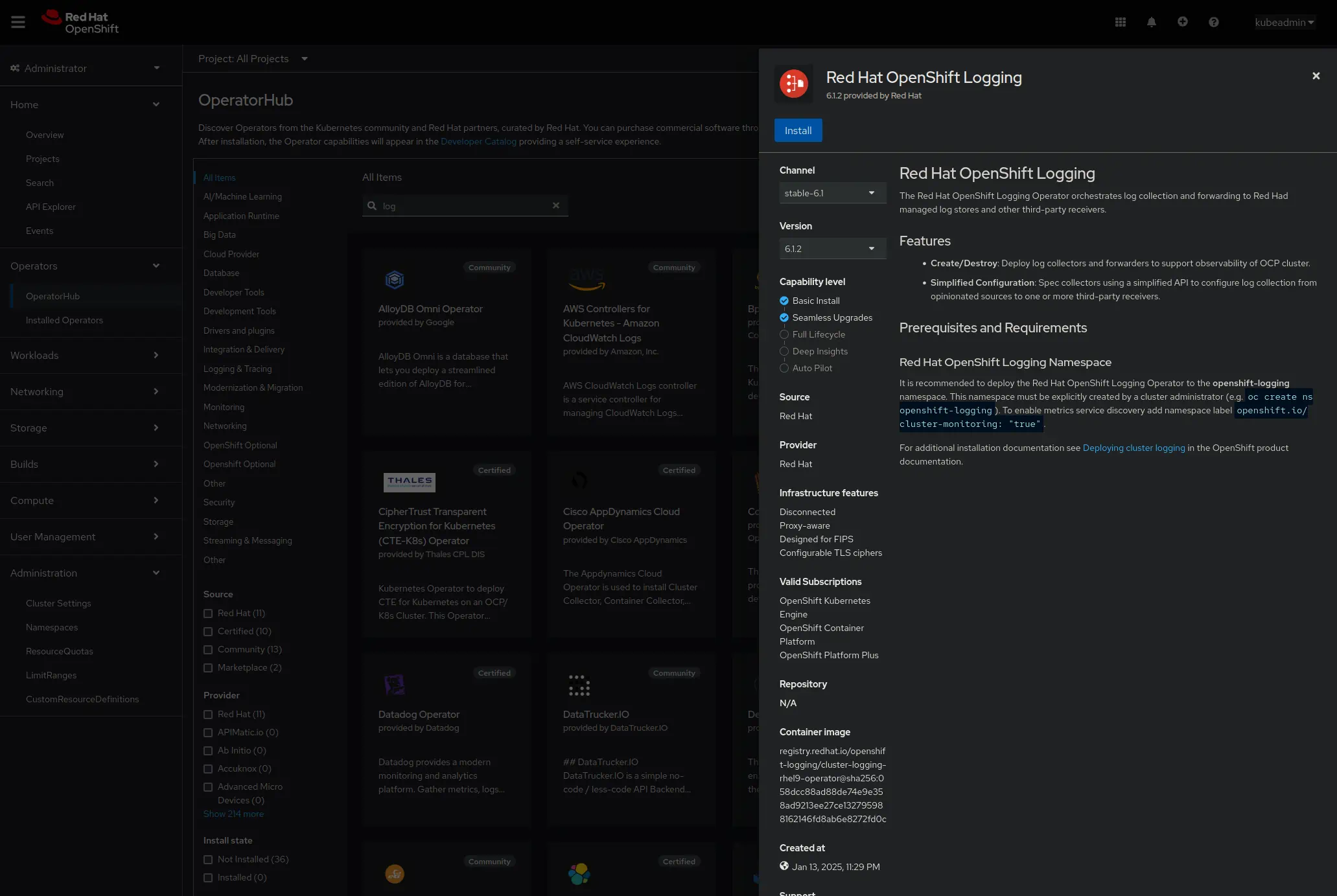
Task: Expand the Project: All Projects selector
Action: tap(253, 59)
